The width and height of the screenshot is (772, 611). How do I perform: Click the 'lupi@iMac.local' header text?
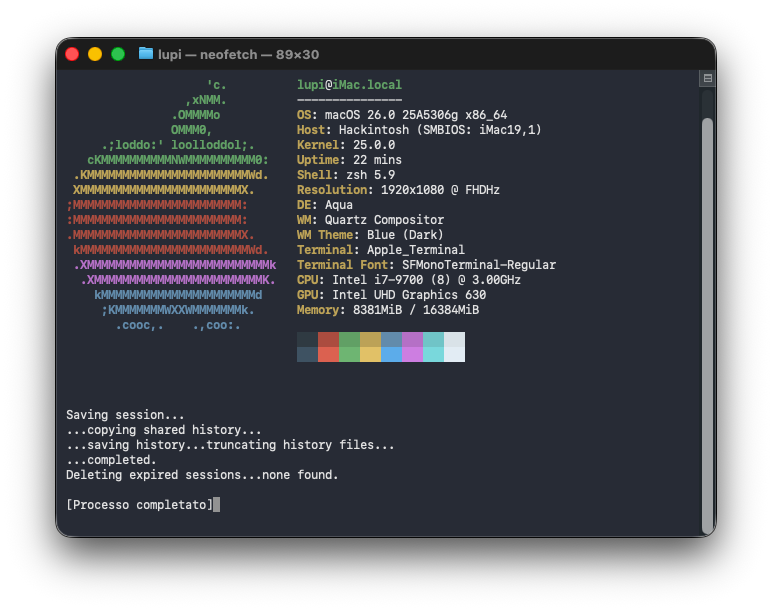click(x=350, y=85)
